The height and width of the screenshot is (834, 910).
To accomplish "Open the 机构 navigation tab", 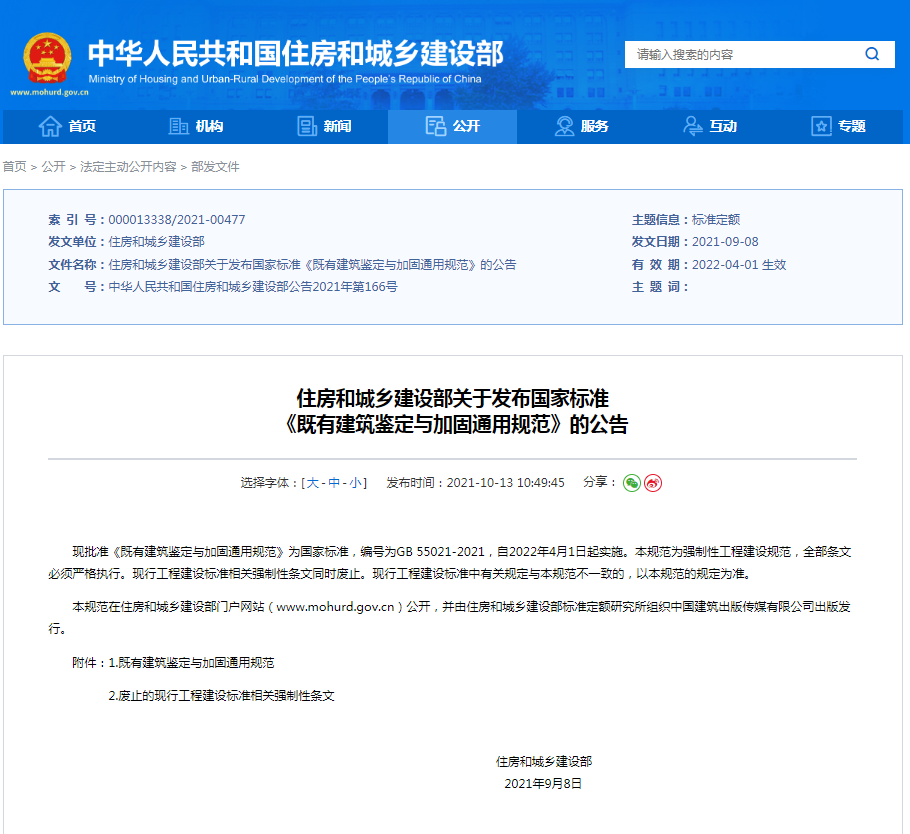I will pyautogui.click(x=196, y=126).
